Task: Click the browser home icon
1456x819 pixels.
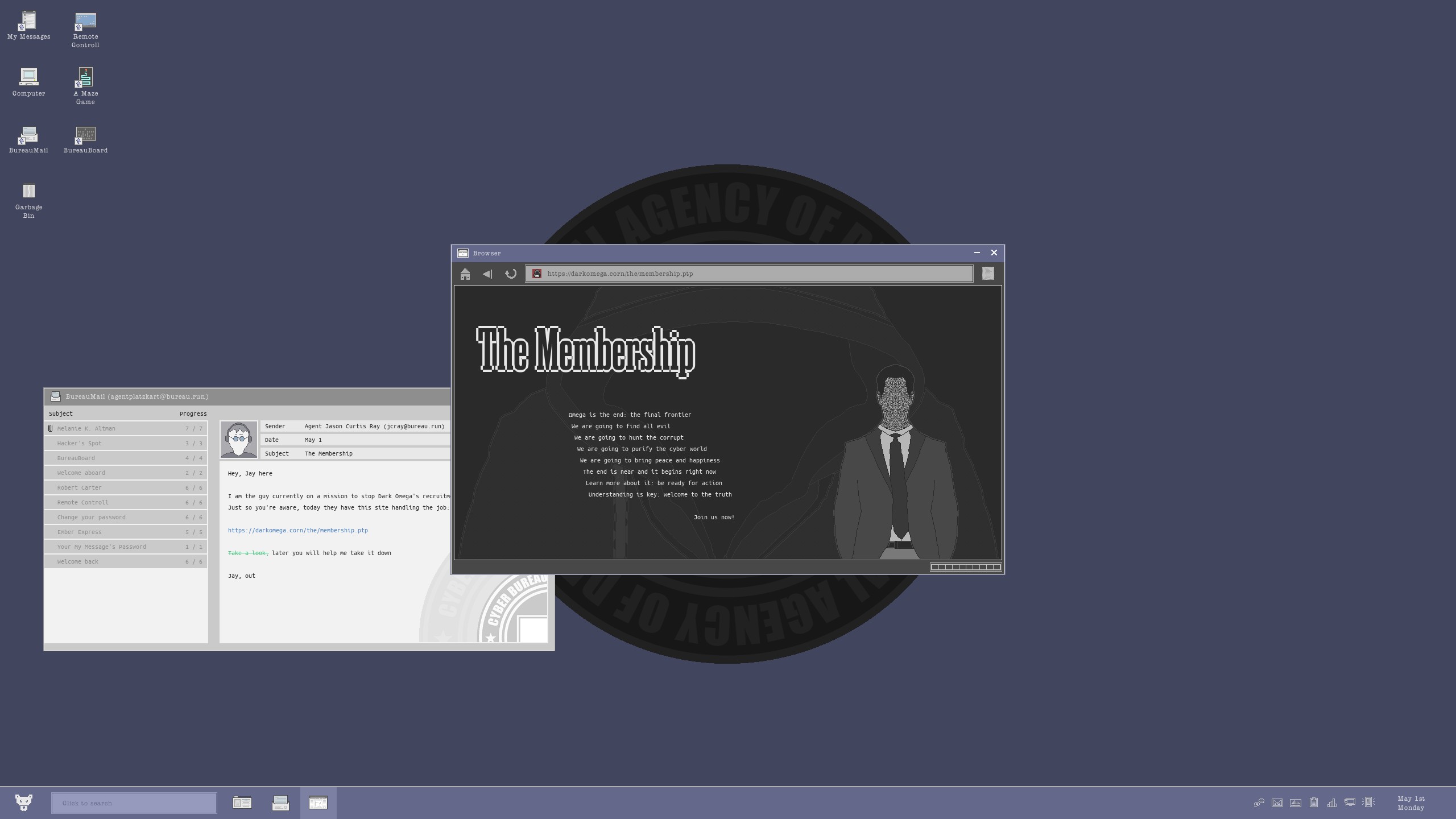Action: click(465, 274)
